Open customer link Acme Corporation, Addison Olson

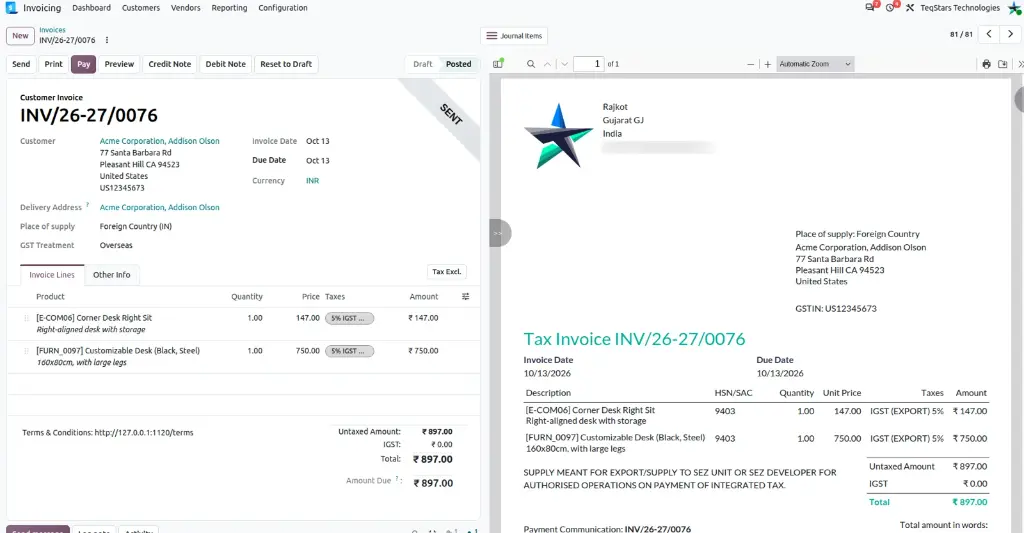tap(159, 141)
